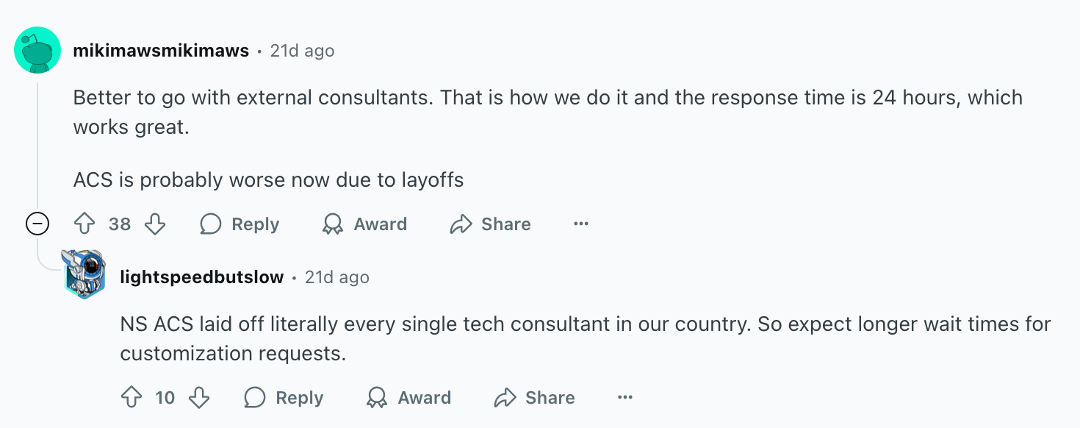Reply to the lightspeedbutslow comment
Screen dimensions: 1080x428
284,398
